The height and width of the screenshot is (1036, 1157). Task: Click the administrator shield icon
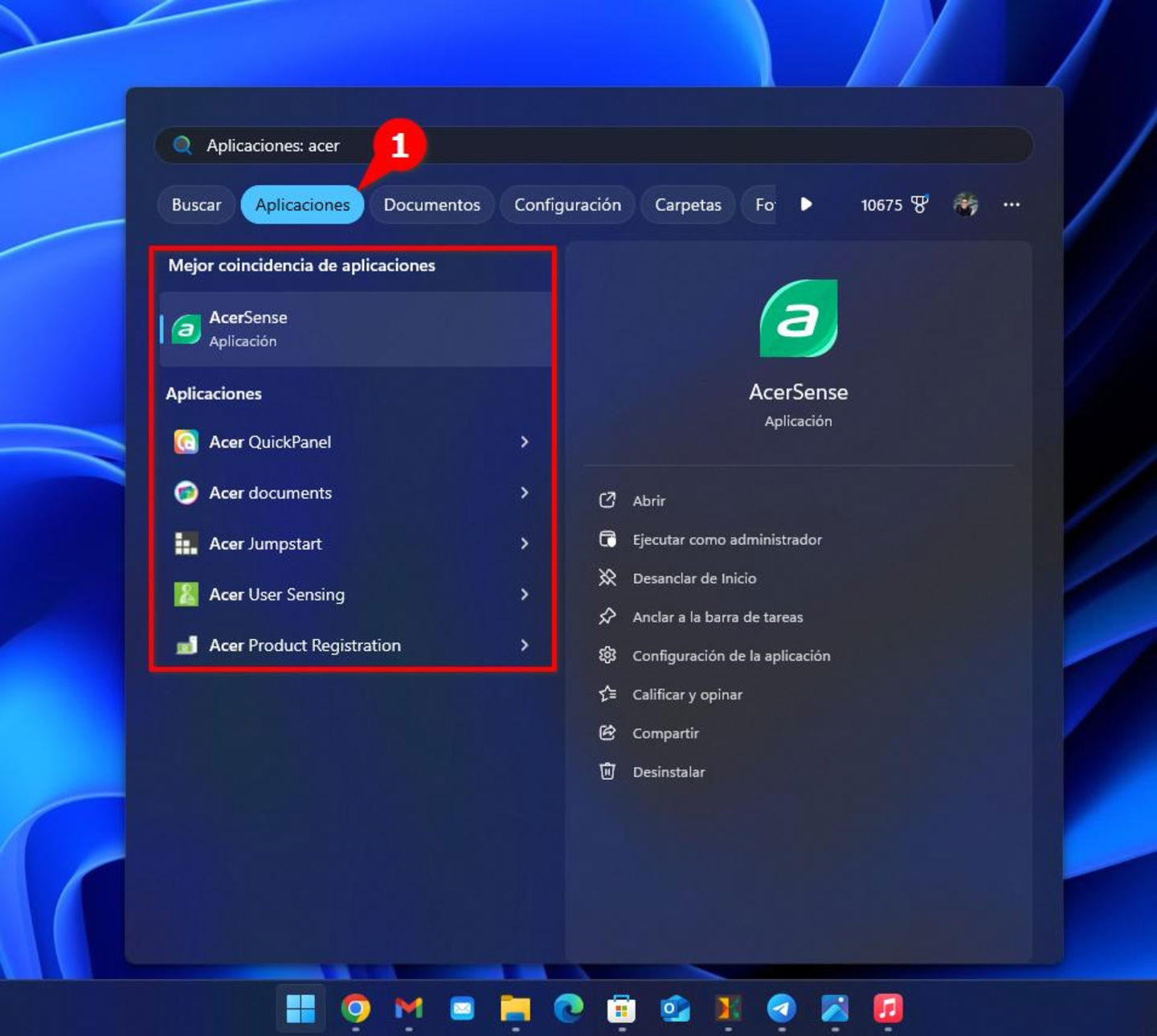[x=607, y=538]
